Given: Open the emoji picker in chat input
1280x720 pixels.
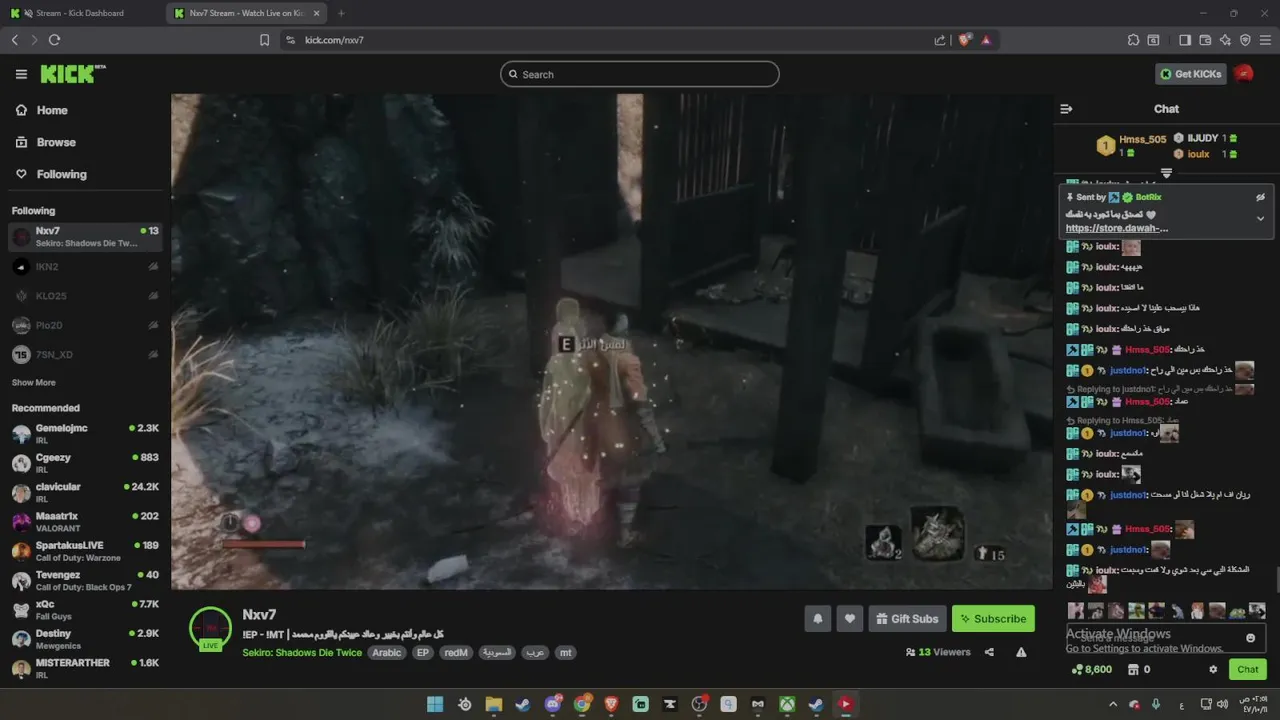Looking at the screenshot, I should coord(1250,638).
